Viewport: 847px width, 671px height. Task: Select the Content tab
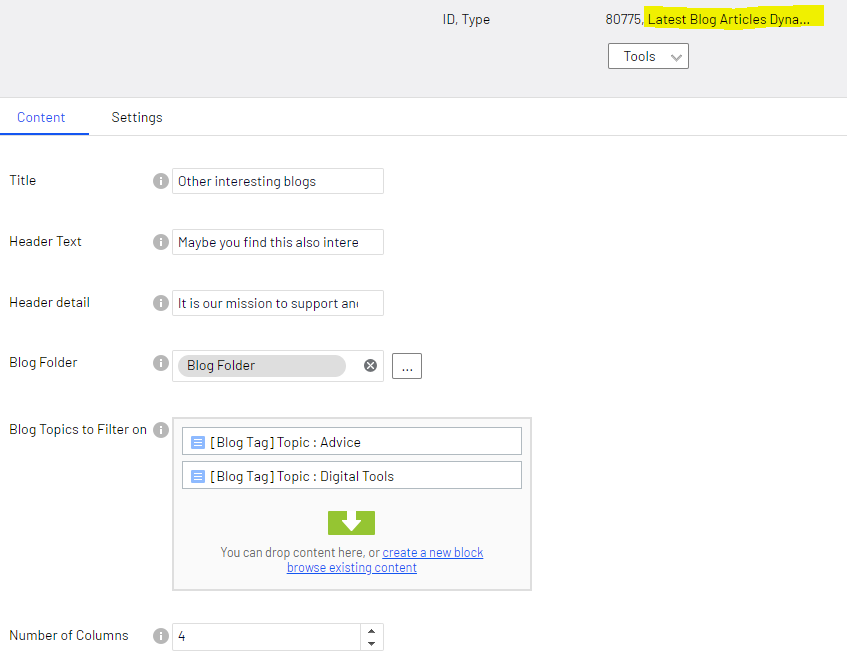(41, 117)
